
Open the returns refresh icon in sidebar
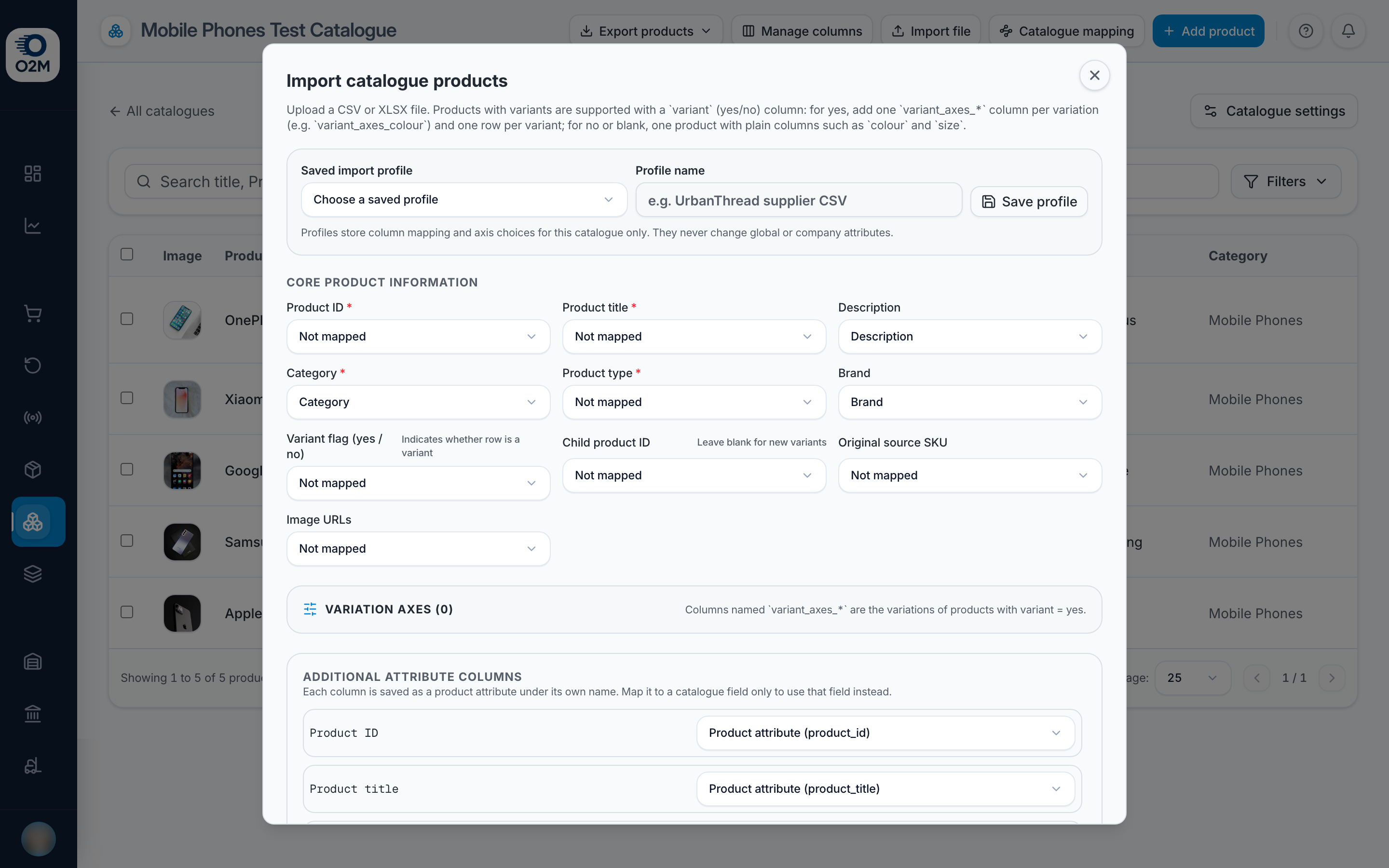click(33, 365)
